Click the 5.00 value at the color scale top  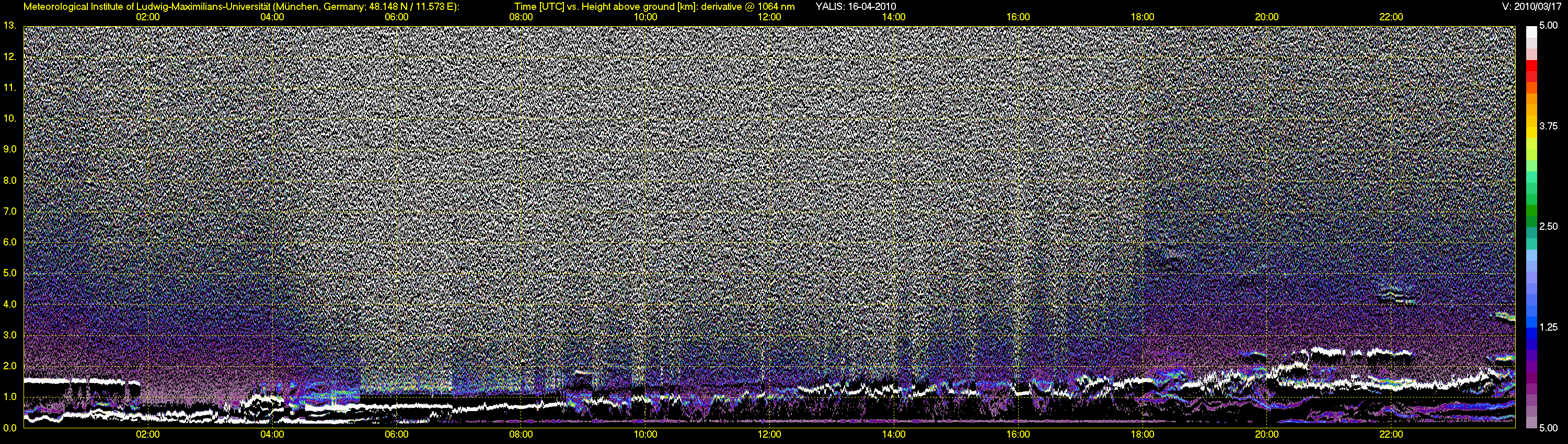click(1548, 26)
